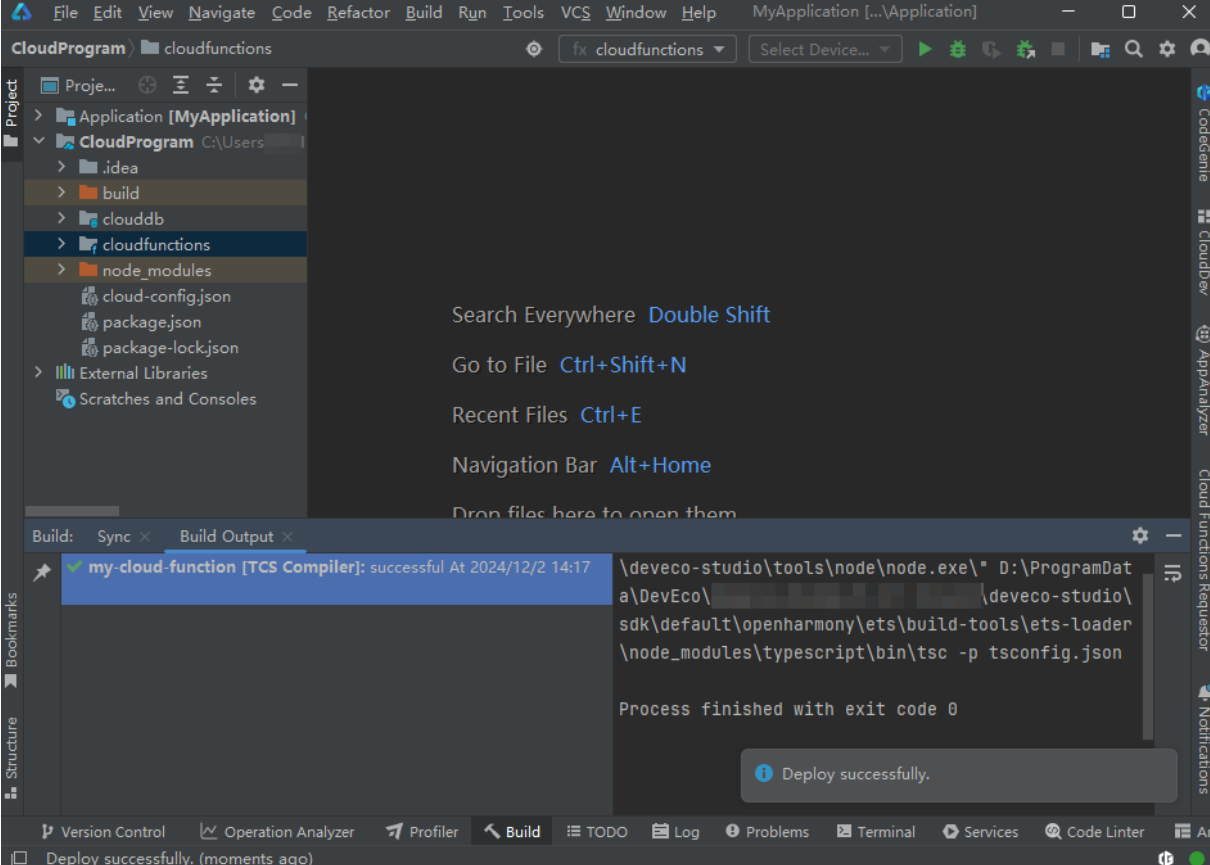Expand the node_modules folder
1210x865 pixels.
tap(62, 270)
